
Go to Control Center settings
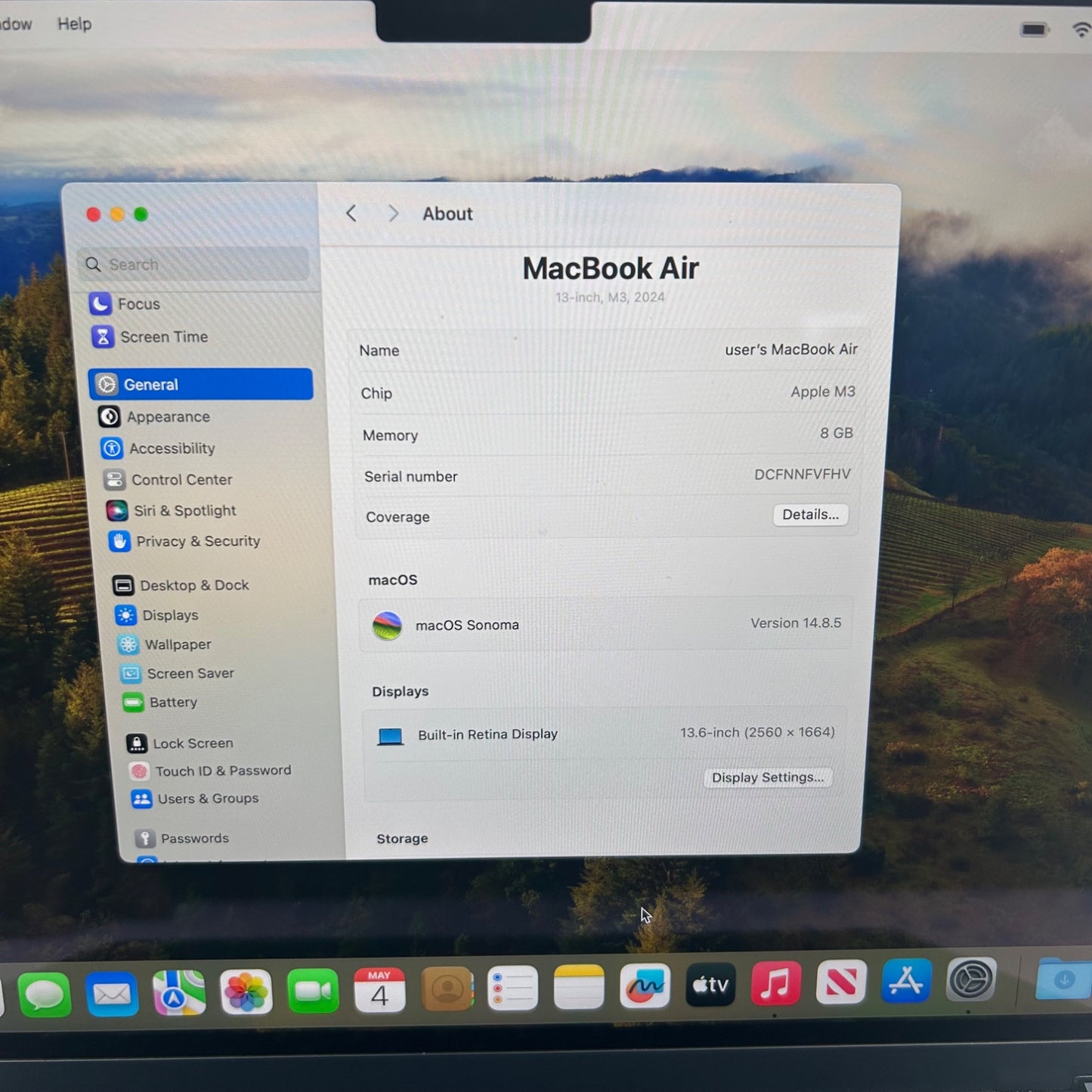pyautogui.click(x=168, y=479)
